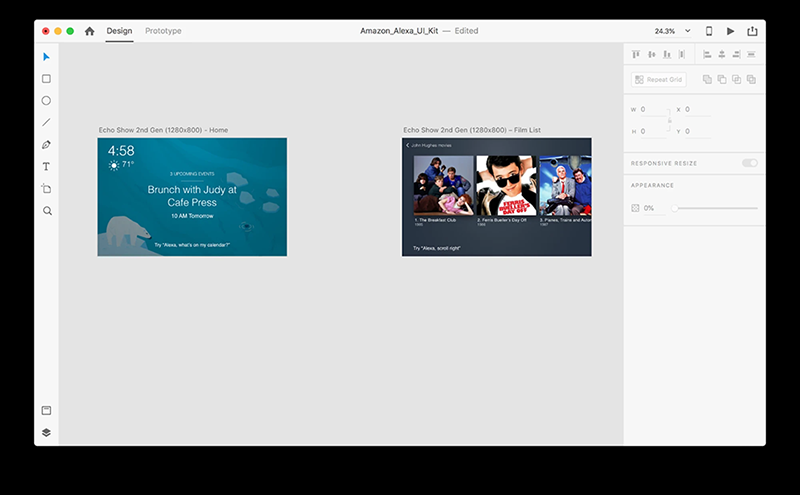The image size is (800, 495).
Task: Select the Select (arrow) tool
Action: point(46,57)
